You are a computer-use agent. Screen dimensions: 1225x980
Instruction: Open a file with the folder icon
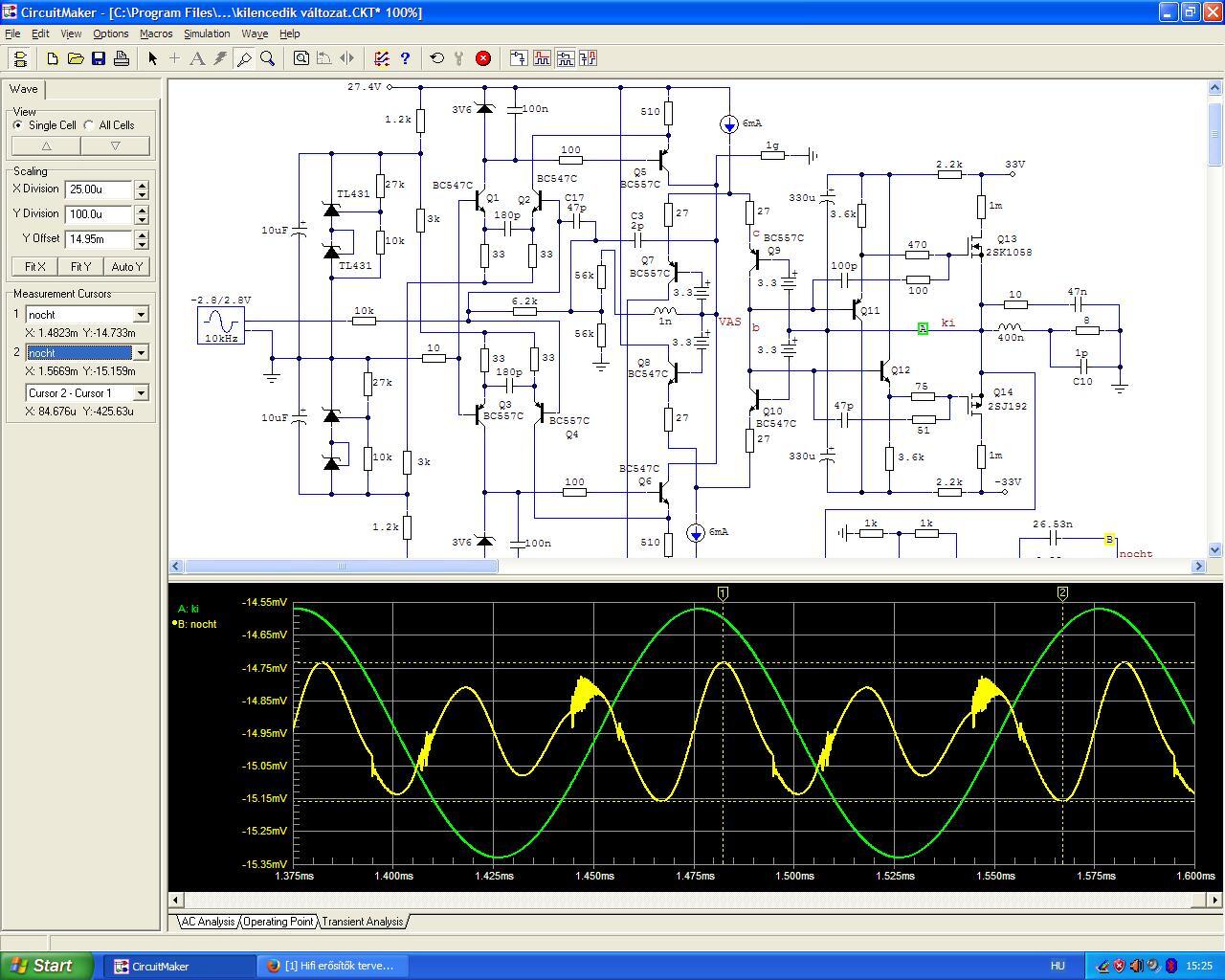(76, 58)
